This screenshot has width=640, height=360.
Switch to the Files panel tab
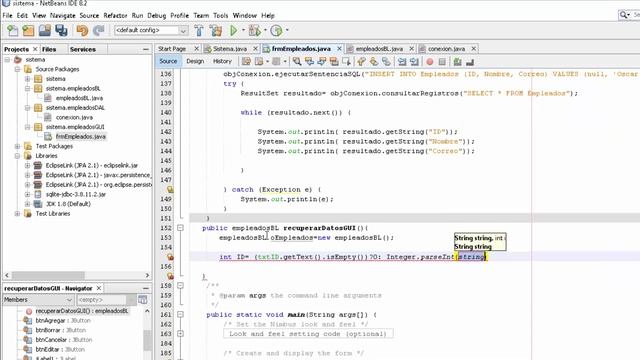[49, 49]
